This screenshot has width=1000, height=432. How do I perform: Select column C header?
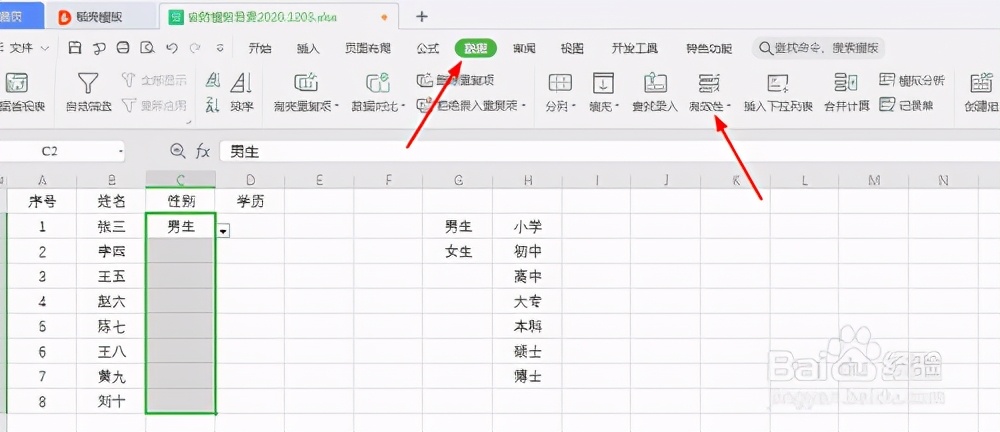pos(180,181)
